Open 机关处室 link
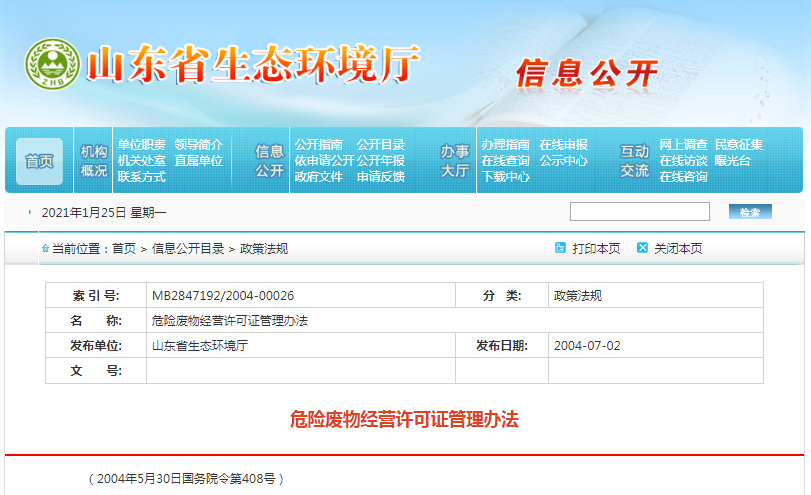Screen dimensions: 811x495 tap(141, 160)
